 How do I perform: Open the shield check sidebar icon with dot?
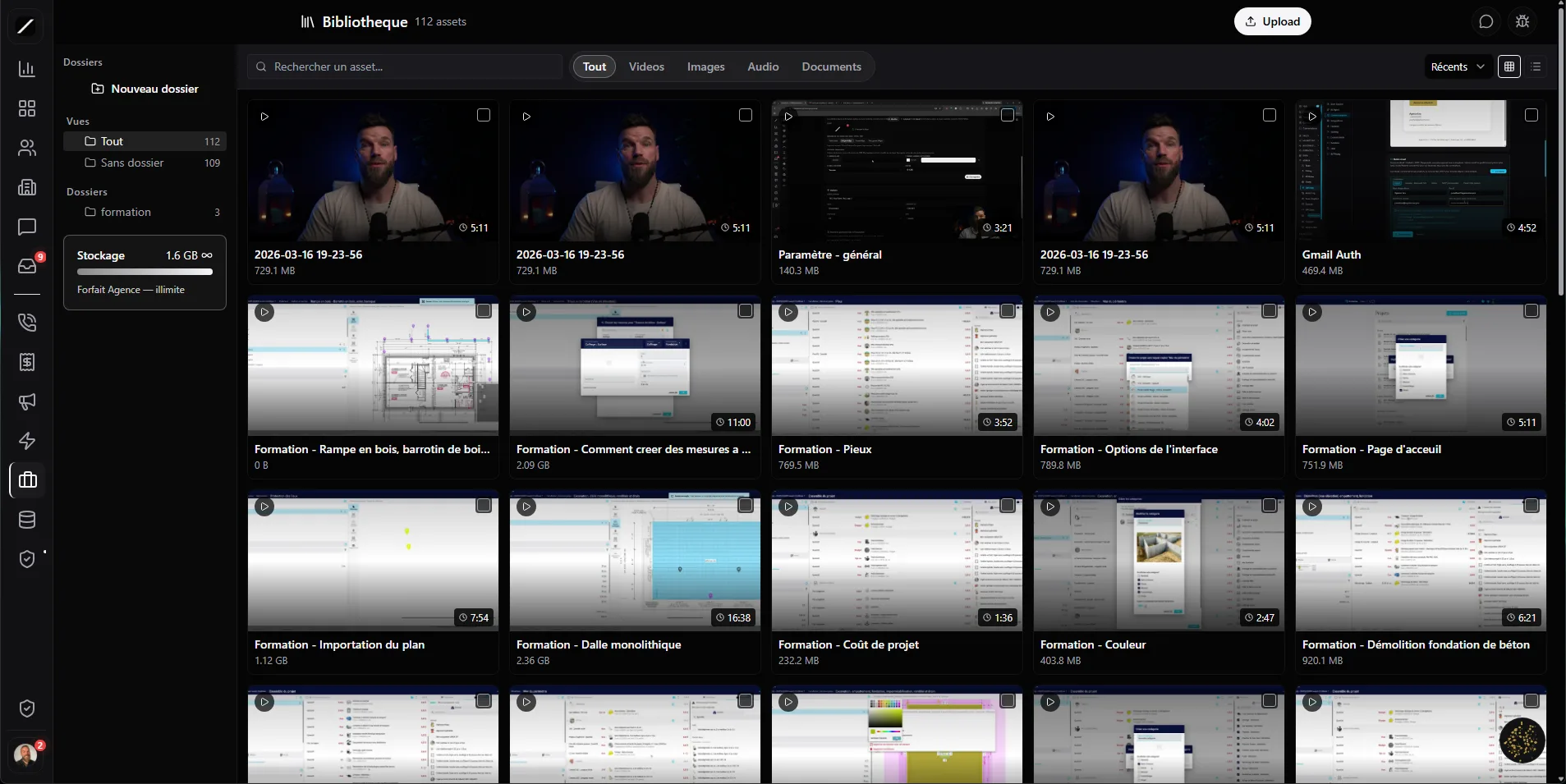pos(27,559)
